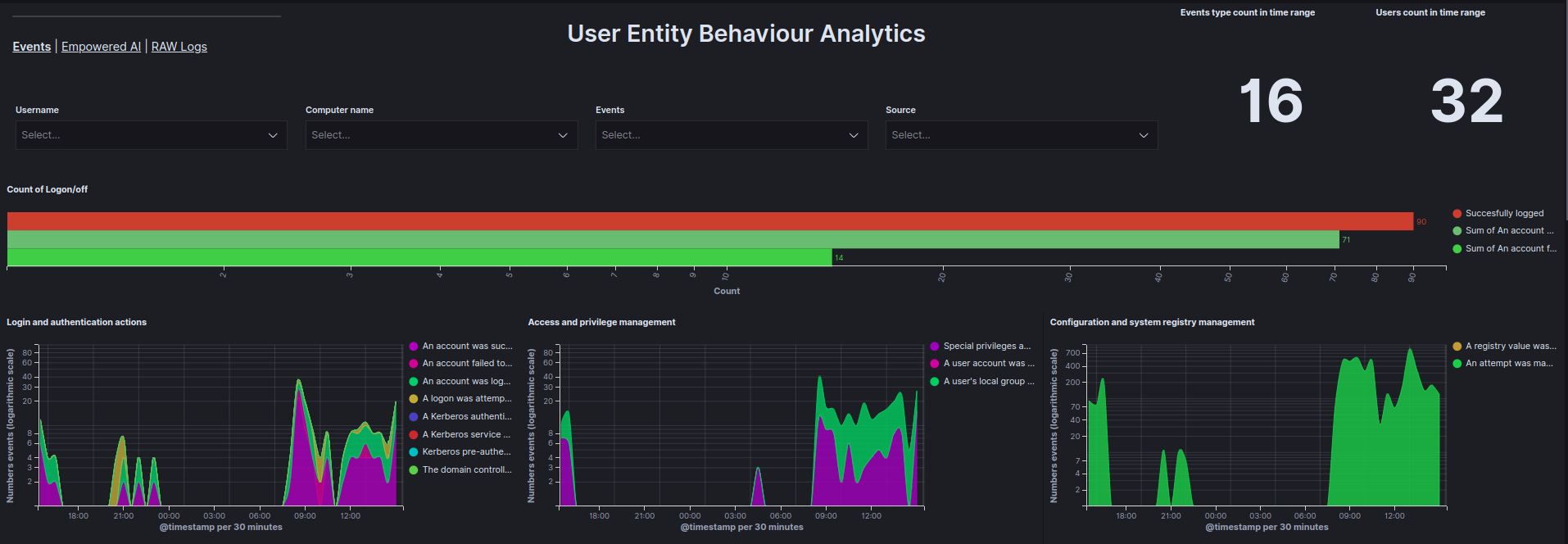Click the Source dropdown chevron arrow
The height and width of the screenshot is (544, 1568).
coord(1144,135)
